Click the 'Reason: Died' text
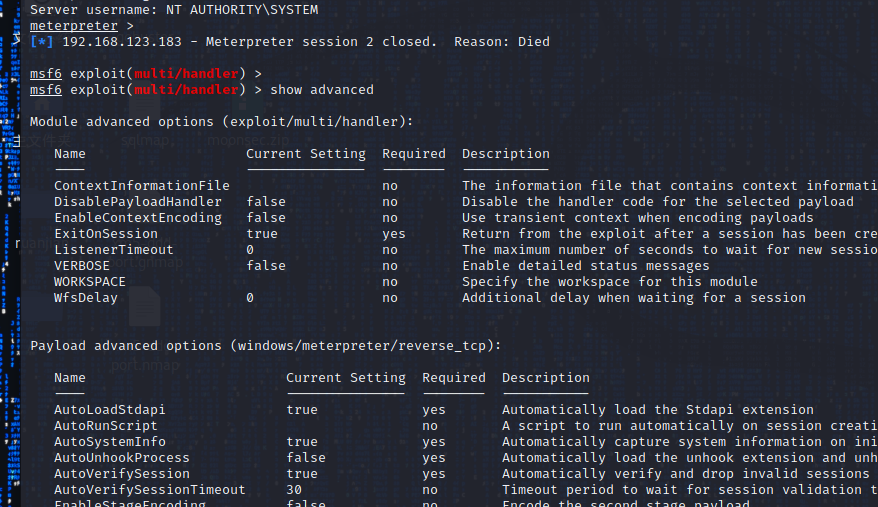Viewport: 878px width, 507px height. pos(502,41)
